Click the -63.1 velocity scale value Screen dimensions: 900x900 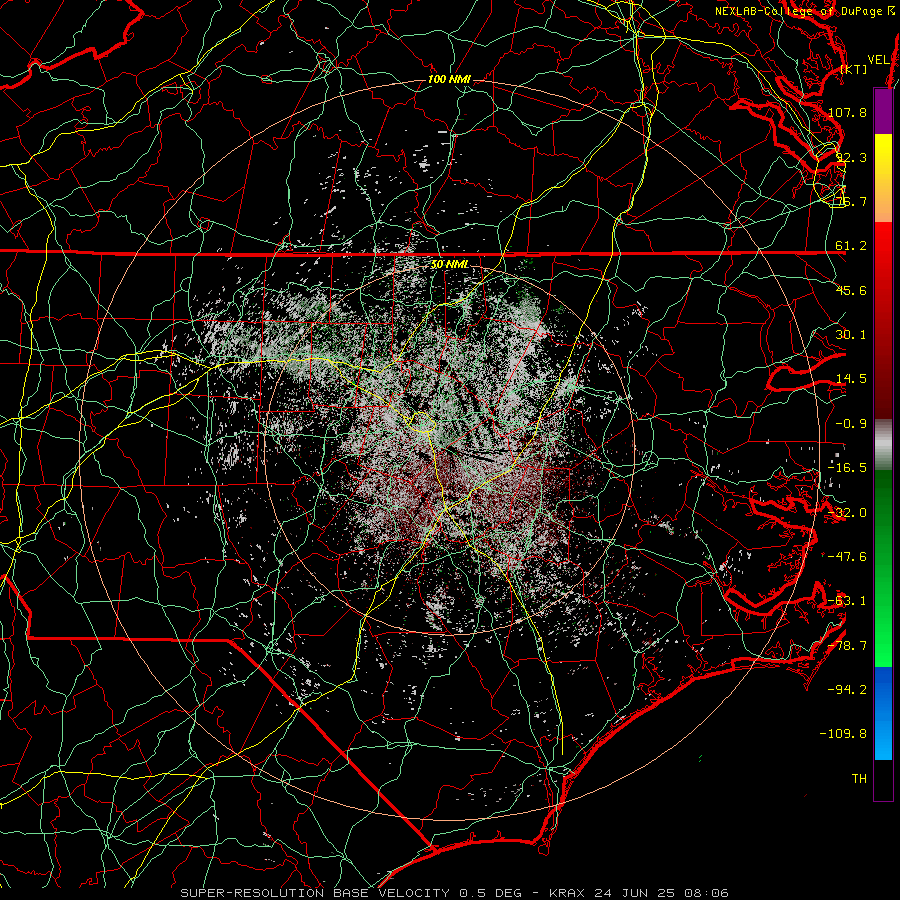click(x=847, y=601)
